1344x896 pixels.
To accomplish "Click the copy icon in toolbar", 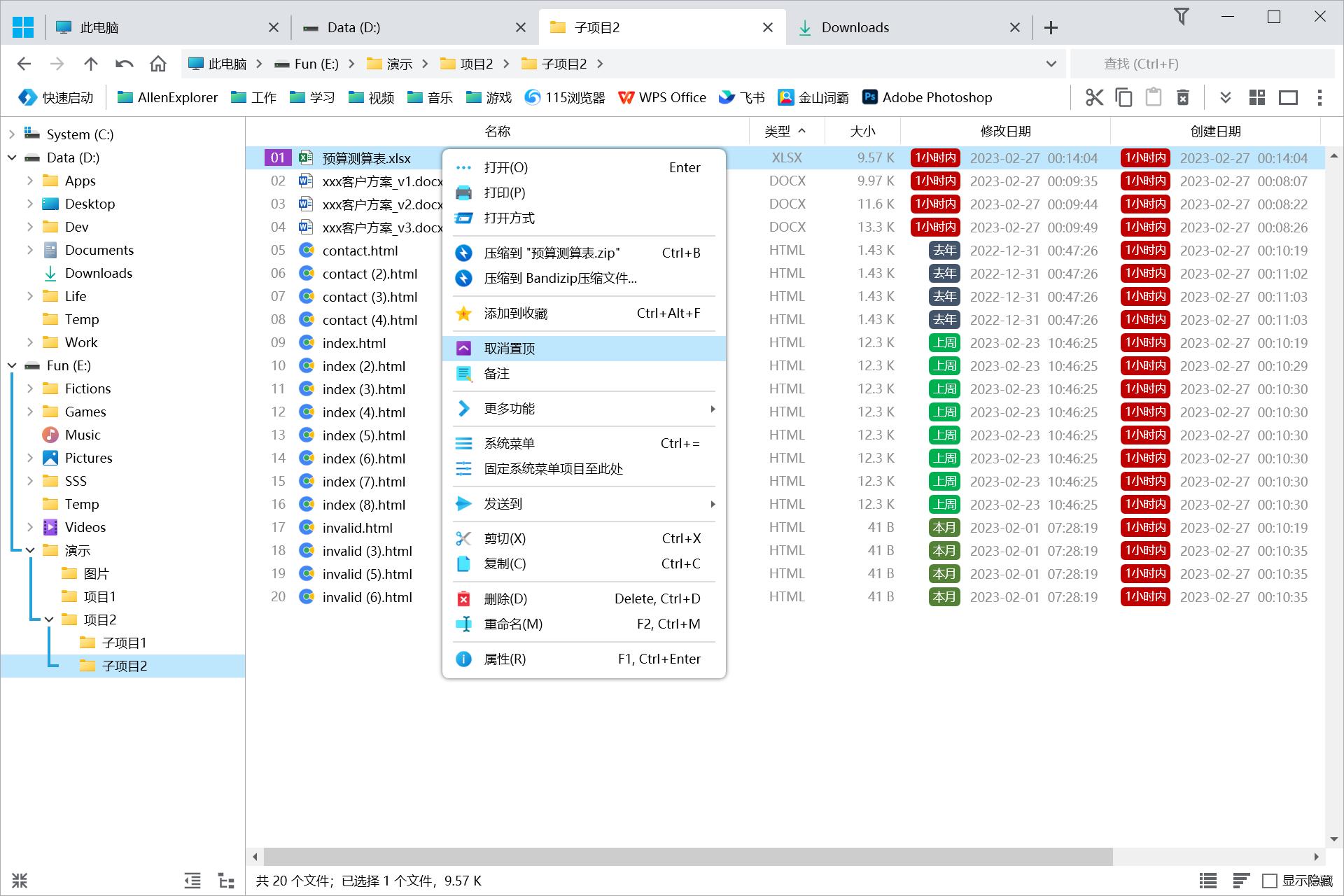I will pos(1124,97).
